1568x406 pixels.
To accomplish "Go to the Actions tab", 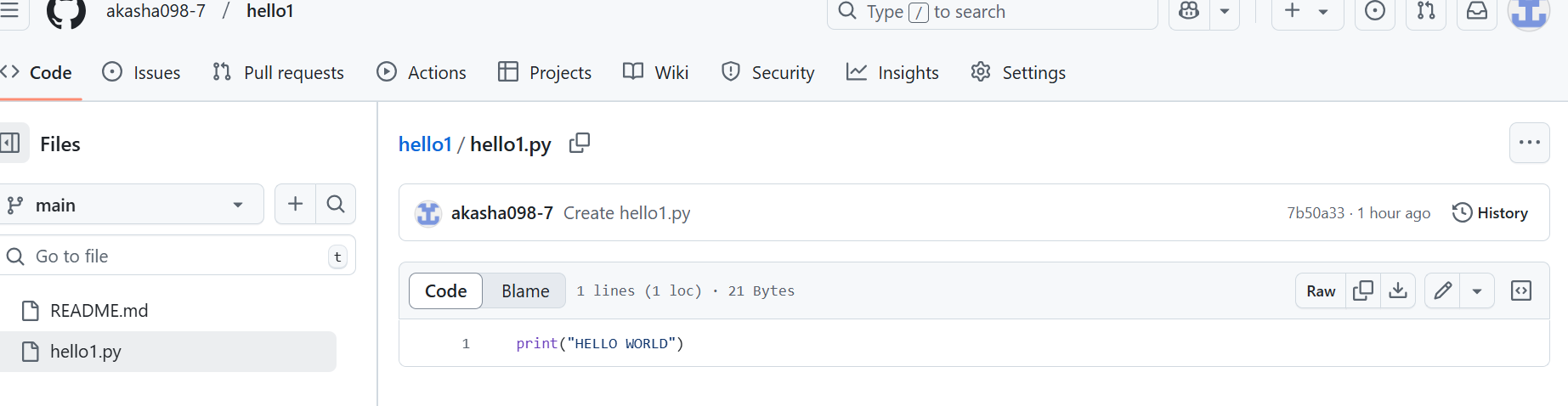I will (x=422, y=73).
